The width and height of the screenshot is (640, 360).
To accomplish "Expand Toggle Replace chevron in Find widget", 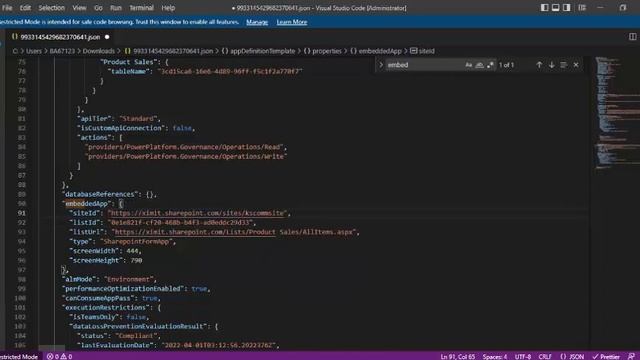I will pyautogui.click(x=381, y=65).
